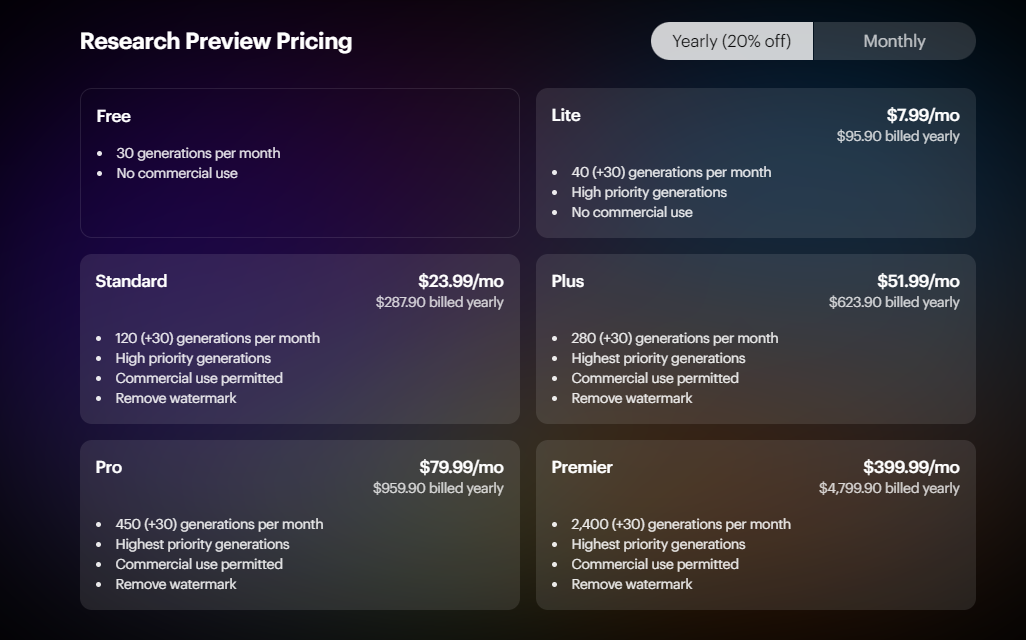This screenshot has width=1026, height=640.
Task: Select the Premier plan heading
Action: 582,467
